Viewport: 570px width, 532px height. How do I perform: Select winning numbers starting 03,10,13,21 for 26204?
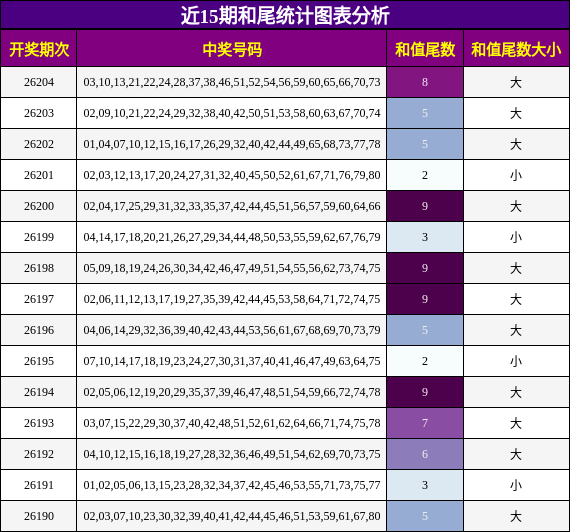click(x=232, y=82)
